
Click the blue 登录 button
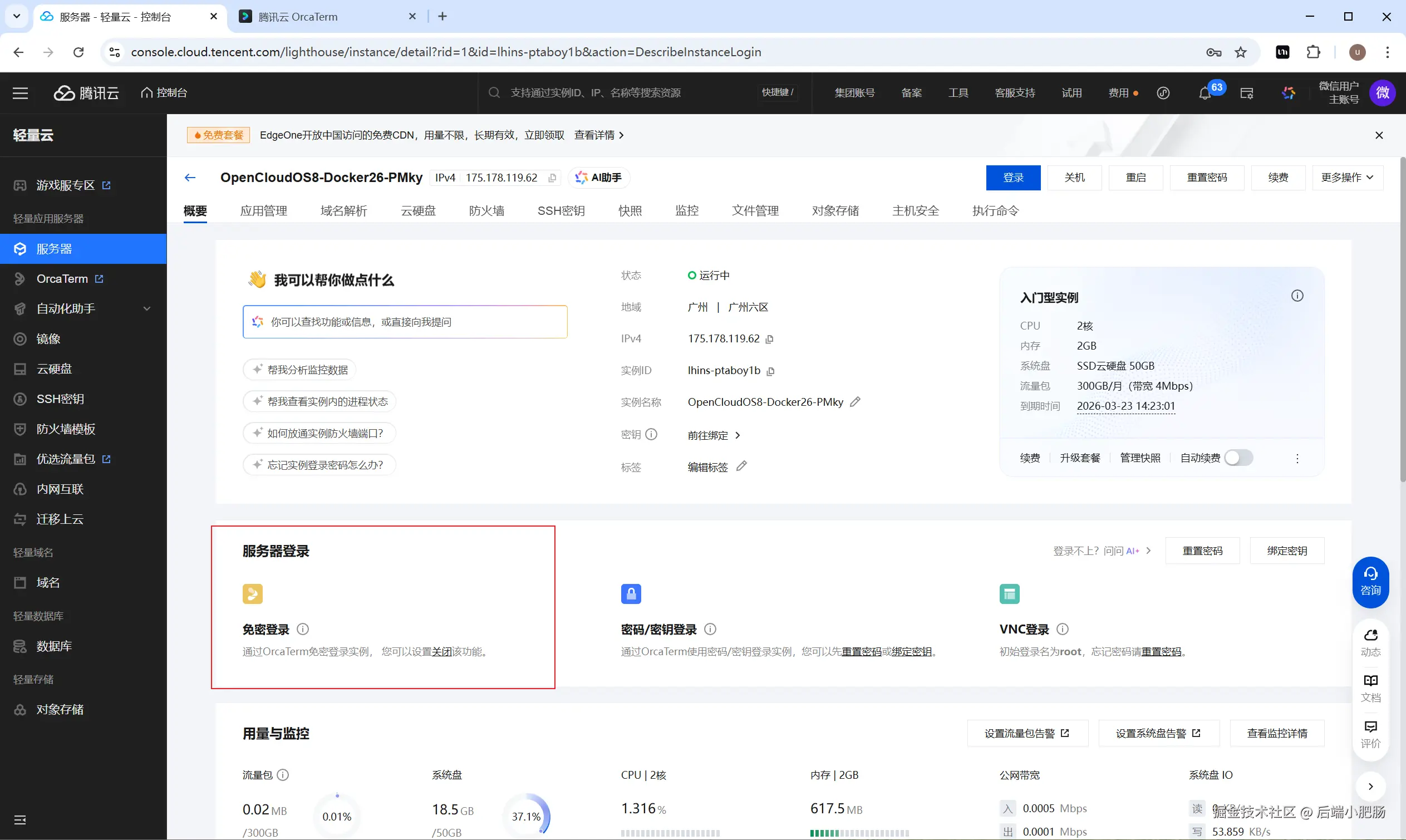pyautogui.click(x=1012, y=178)
